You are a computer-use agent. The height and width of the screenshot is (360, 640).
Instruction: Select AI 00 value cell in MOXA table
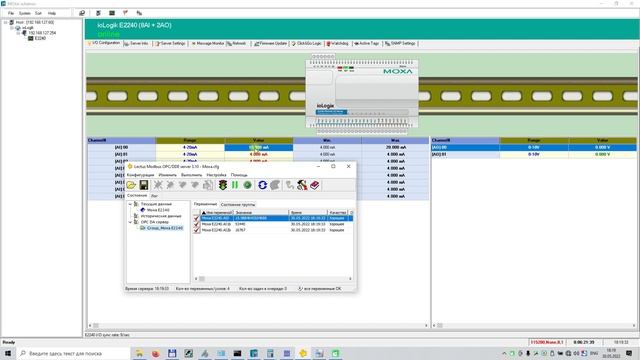click(259, 147)
